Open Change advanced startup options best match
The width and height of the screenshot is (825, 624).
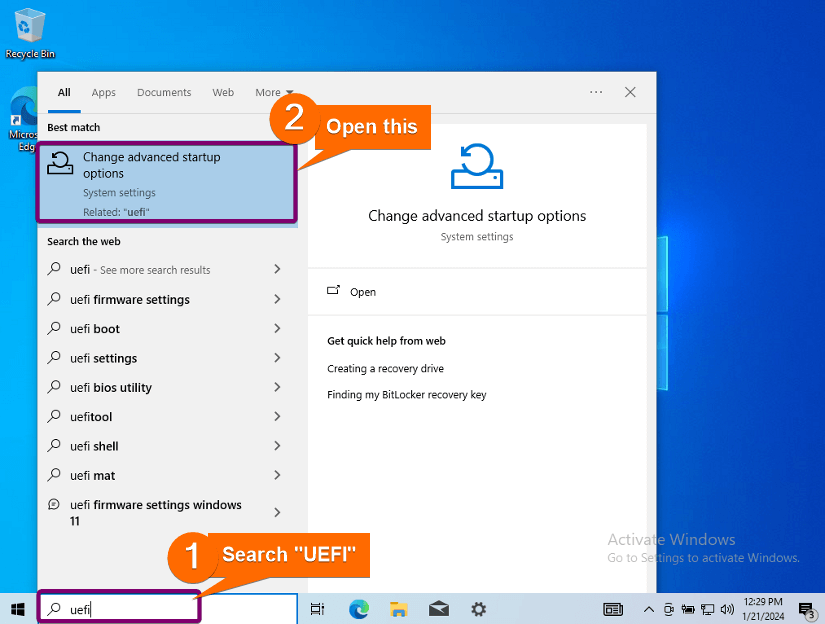167,183
